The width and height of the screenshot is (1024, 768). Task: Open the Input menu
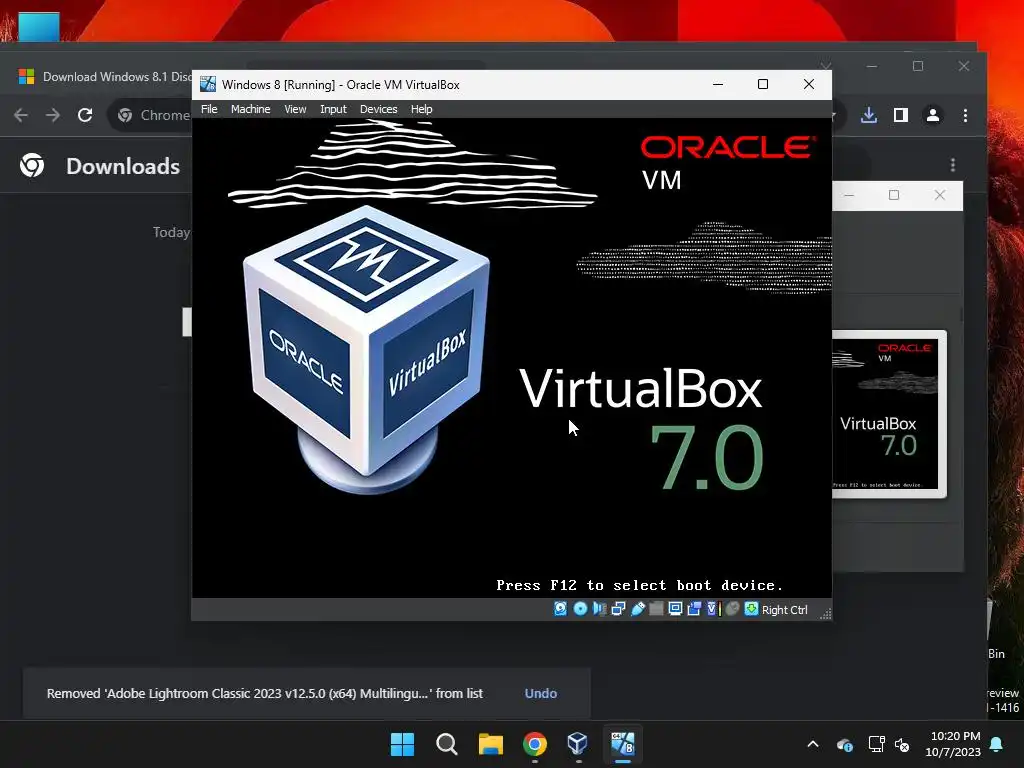333,109
